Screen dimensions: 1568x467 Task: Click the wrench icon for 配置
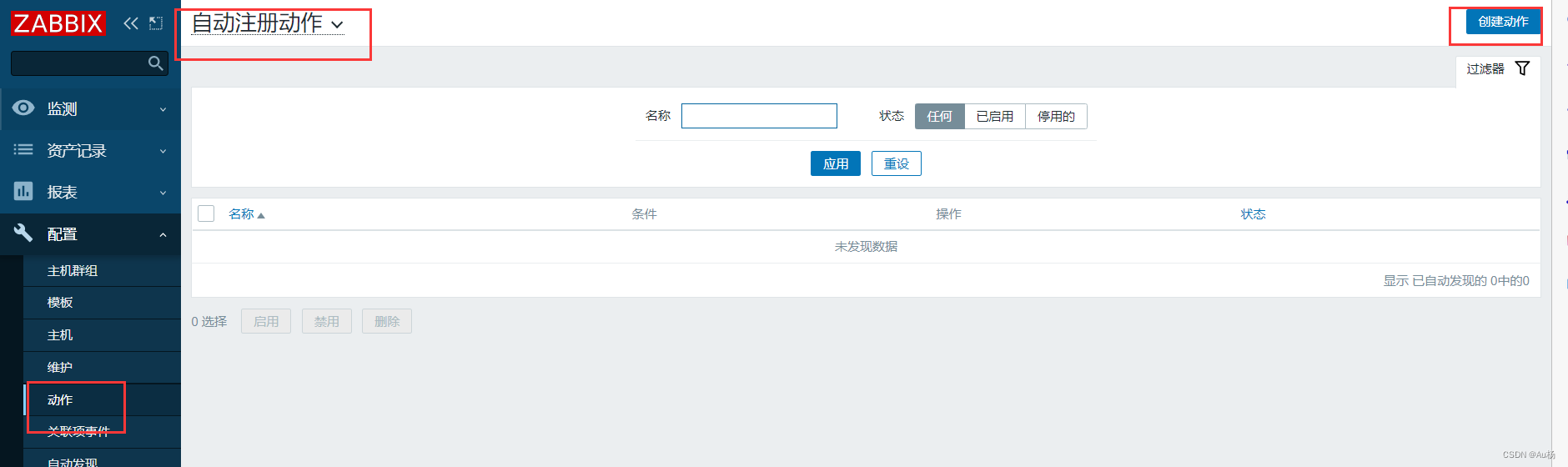point(23,233)
